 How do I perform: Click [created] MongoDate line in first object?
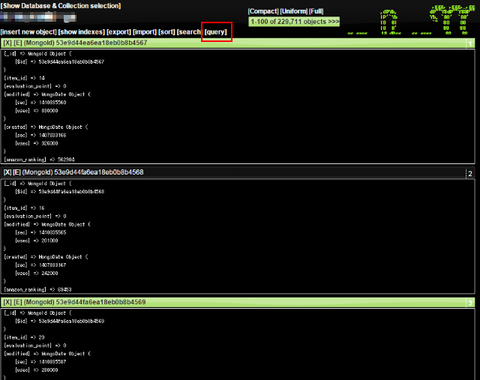click(46, 127)
